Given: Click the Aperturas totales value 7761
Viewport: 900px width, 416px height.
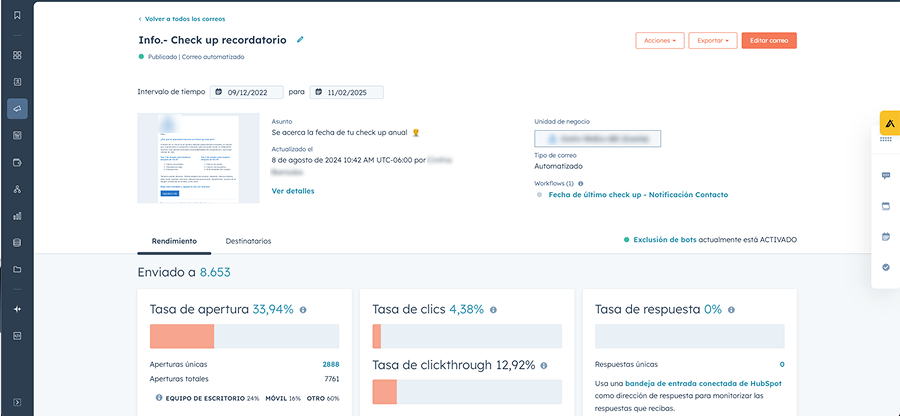Looking at the screenshot, I should (331, 379).
